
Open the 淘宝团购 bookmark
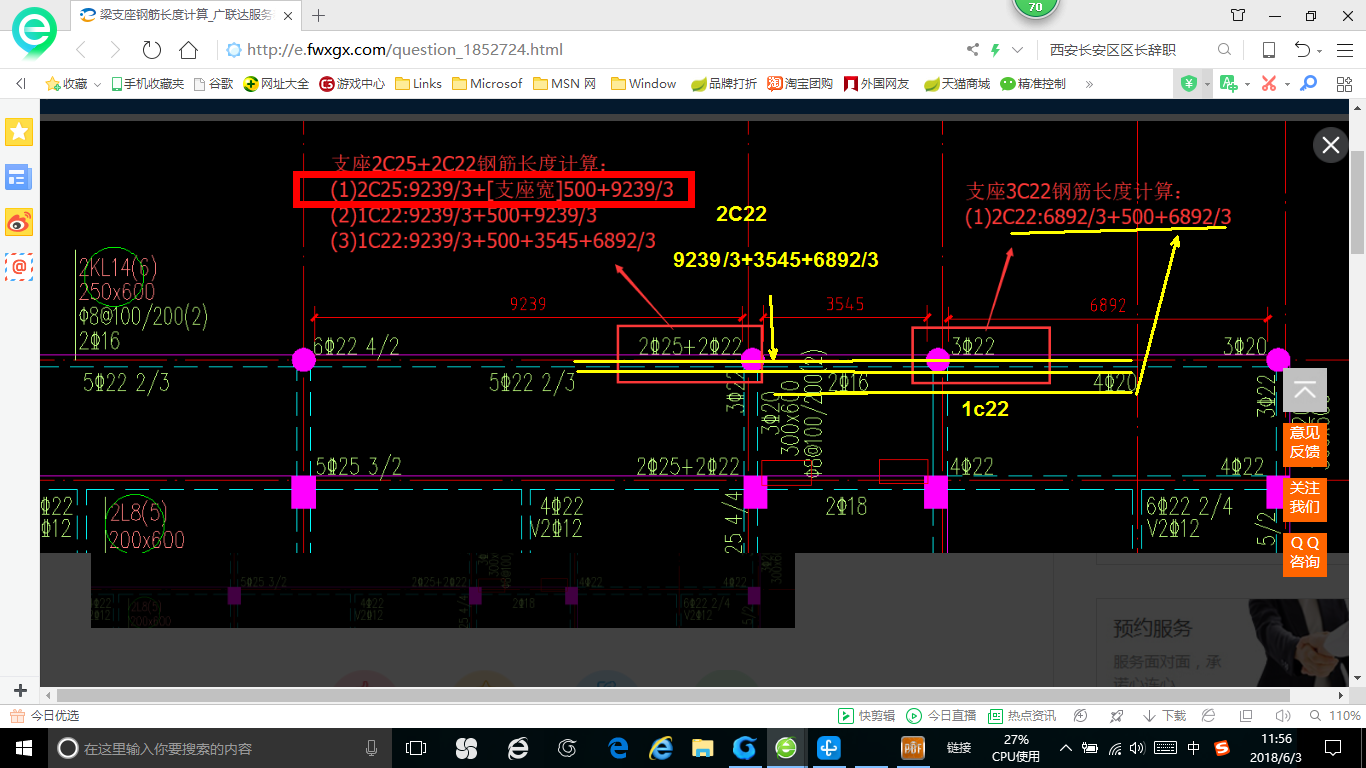(800, 84)
